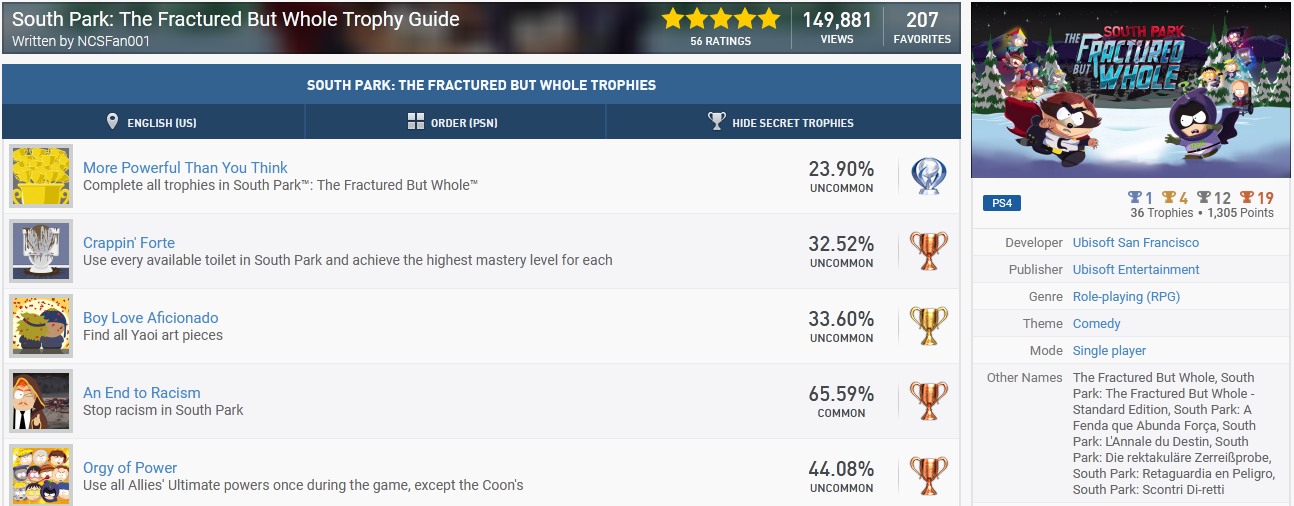
Task: Click the Crappin' Forte toilet thumbnail
Action: pos(41,251)
